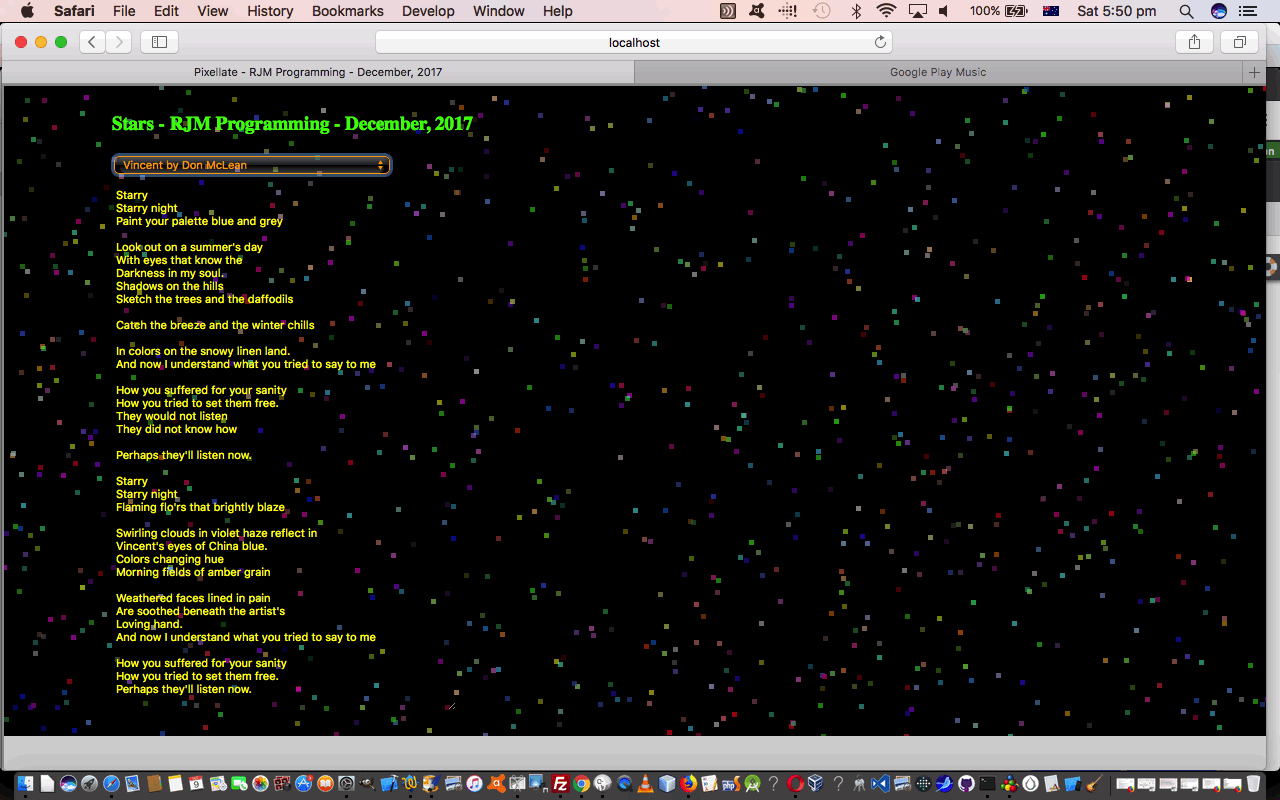This screenshot has width=1280, height=800.
Task: Open Firefox in the Dock
Action: point(689,783)
